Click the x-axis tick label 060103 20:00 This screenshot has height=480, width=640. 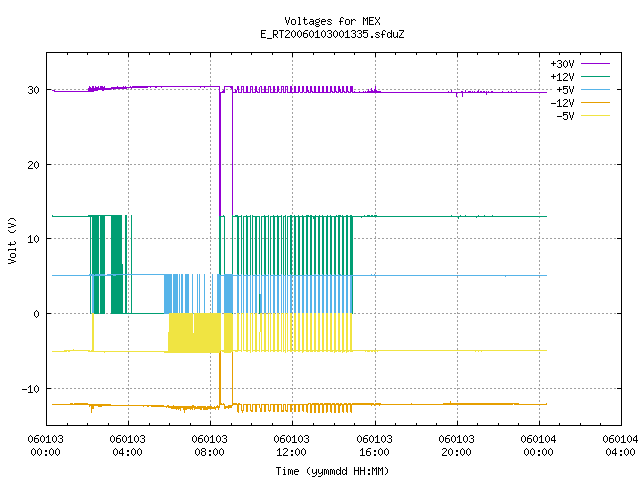point(456,446)
